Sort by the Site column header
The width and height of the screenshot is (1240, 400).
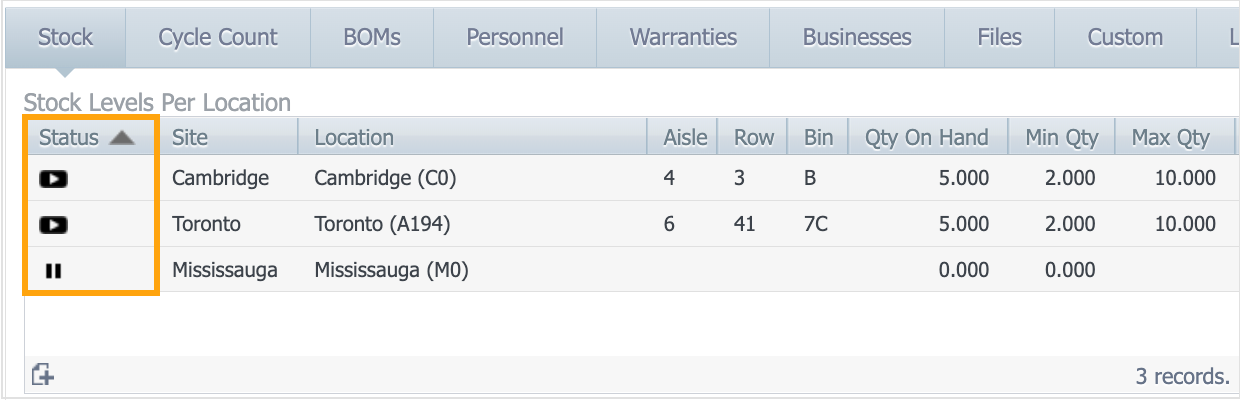(x=190, y=138)
